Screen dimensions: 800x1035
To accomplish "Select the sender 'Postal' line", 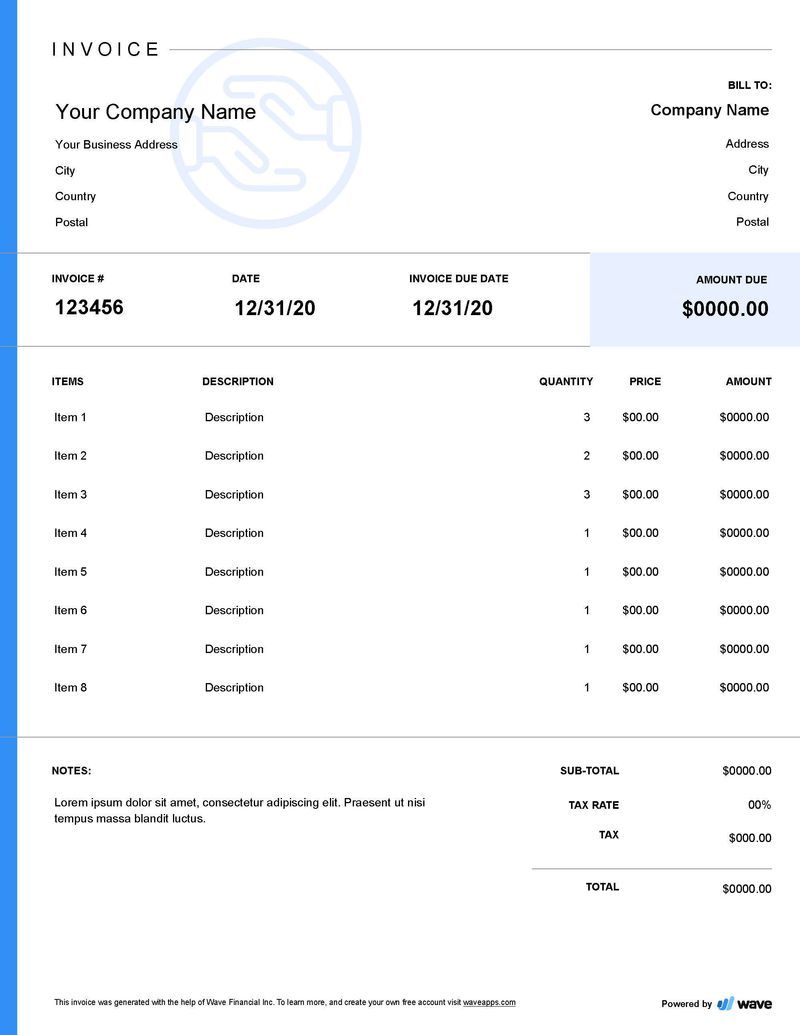I will click(71, 222).
